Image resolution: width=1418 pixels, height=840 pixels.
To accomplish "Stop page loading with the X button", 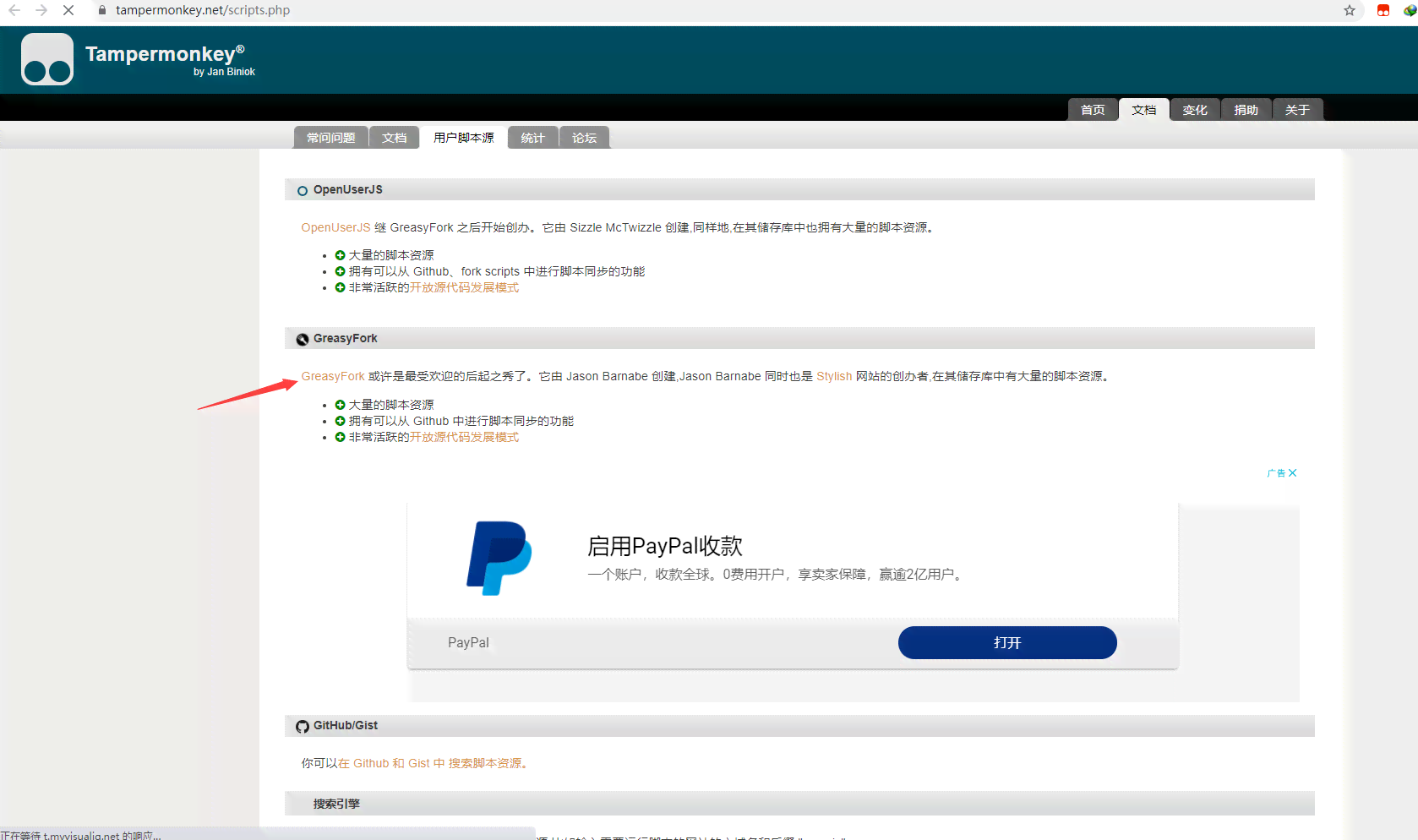I will (68, 10).
